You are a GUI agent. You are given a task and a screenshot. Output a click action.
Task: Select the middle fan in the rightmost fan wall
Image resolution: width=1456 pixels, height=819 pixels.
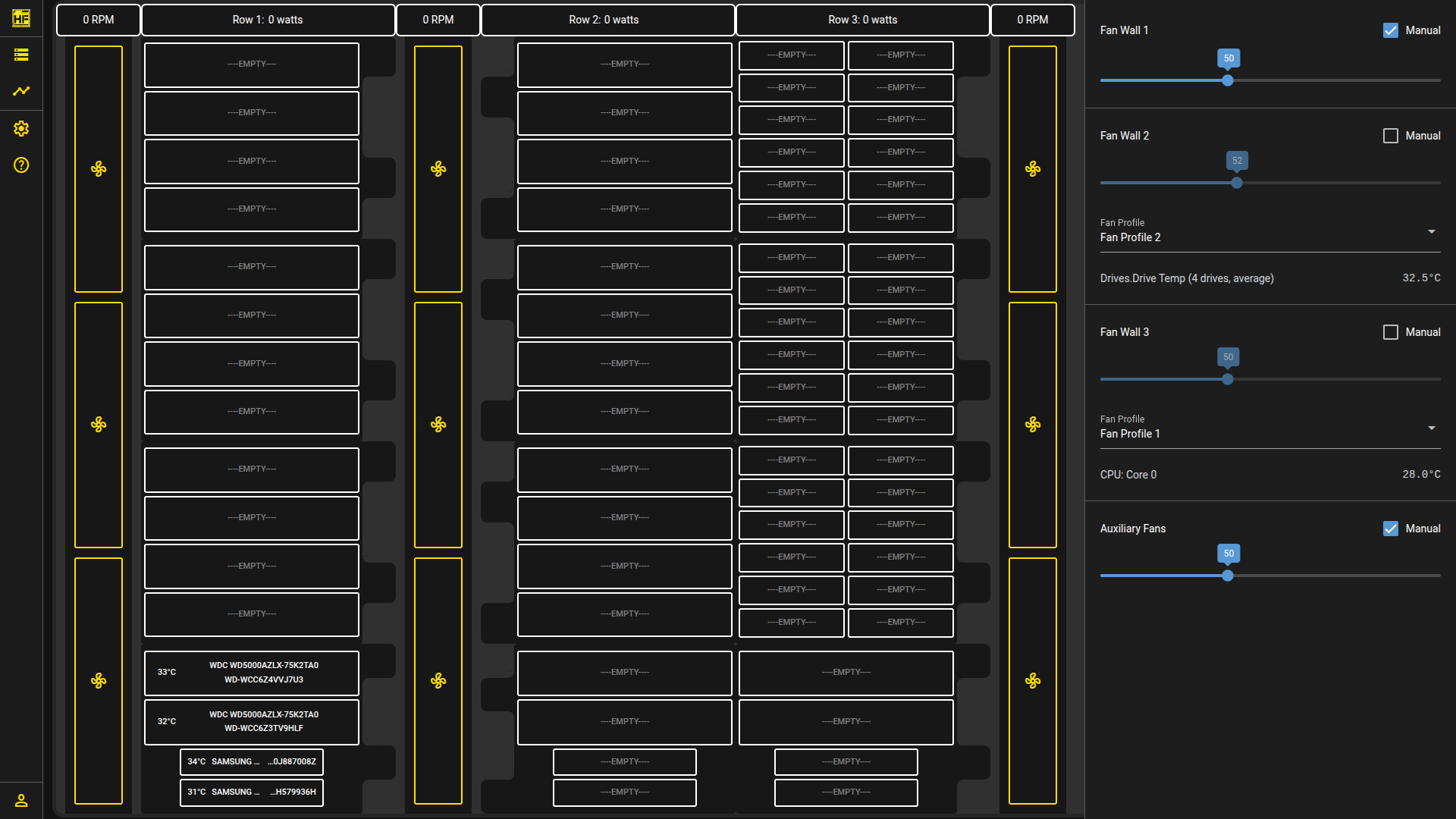coord(1033,425)
